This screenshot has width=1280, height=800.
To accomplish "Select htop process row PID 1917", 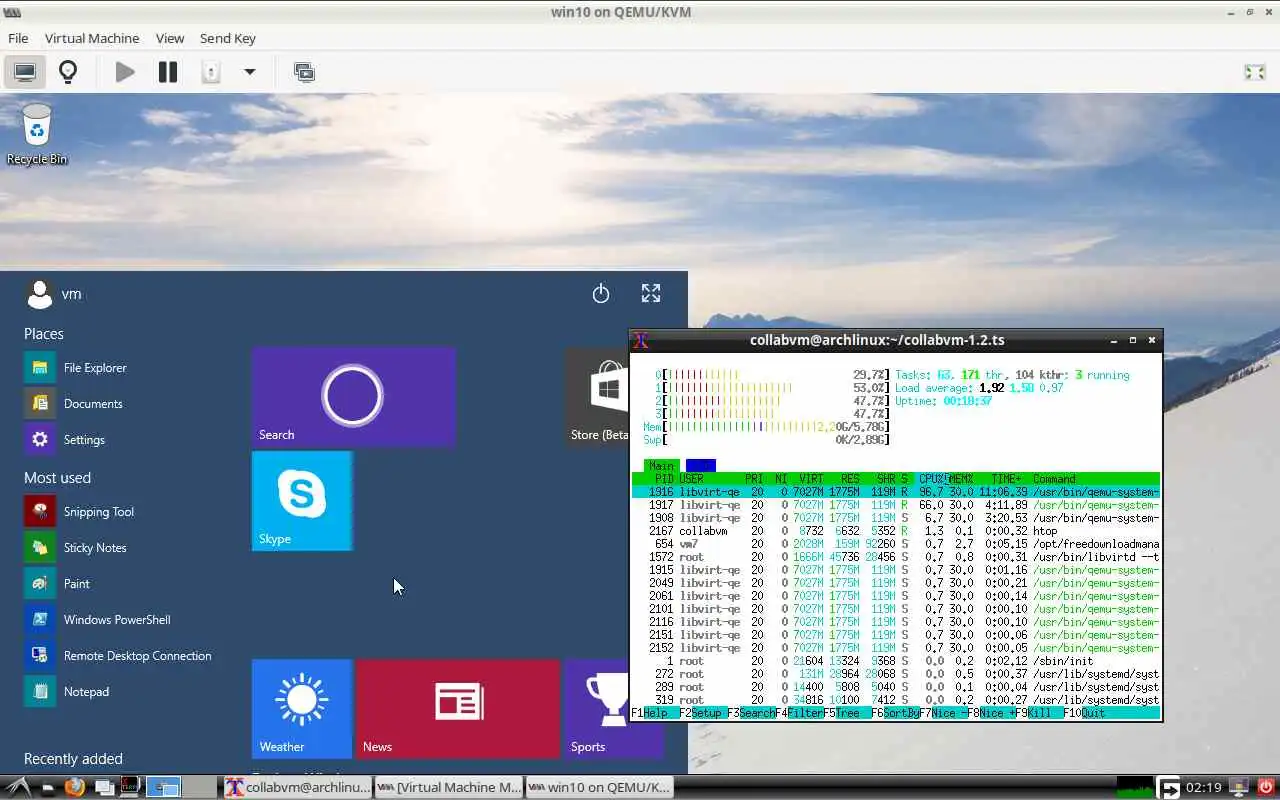I will click(x=896, y=505).
